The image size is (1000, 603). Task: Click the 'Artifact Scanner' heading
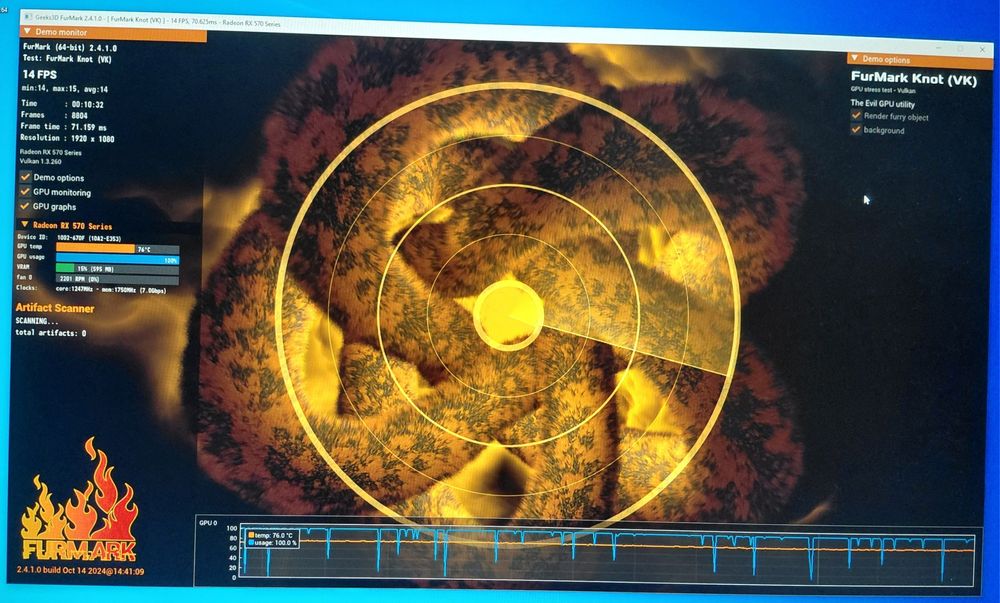(55, 308)
